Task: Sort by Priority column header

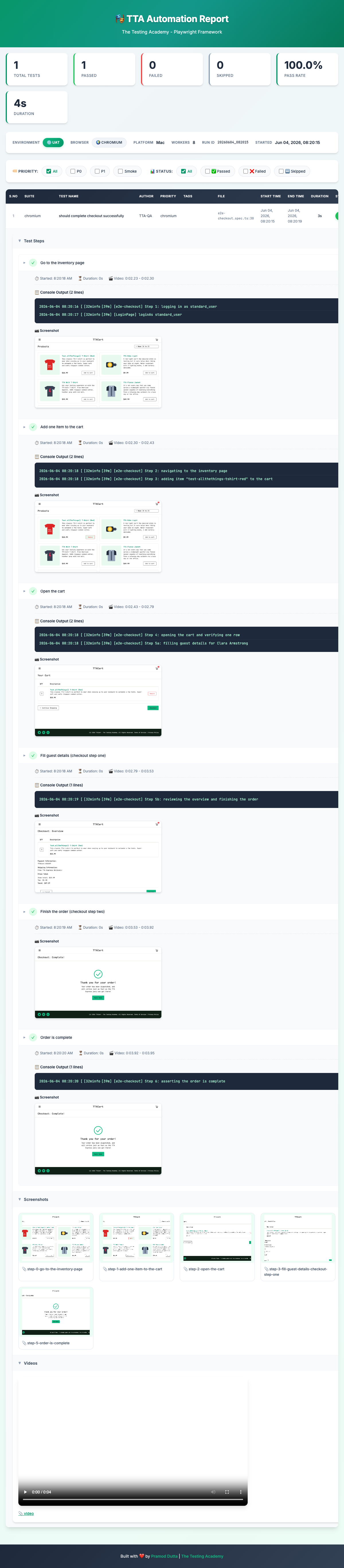Action: [x=168, y=196]
